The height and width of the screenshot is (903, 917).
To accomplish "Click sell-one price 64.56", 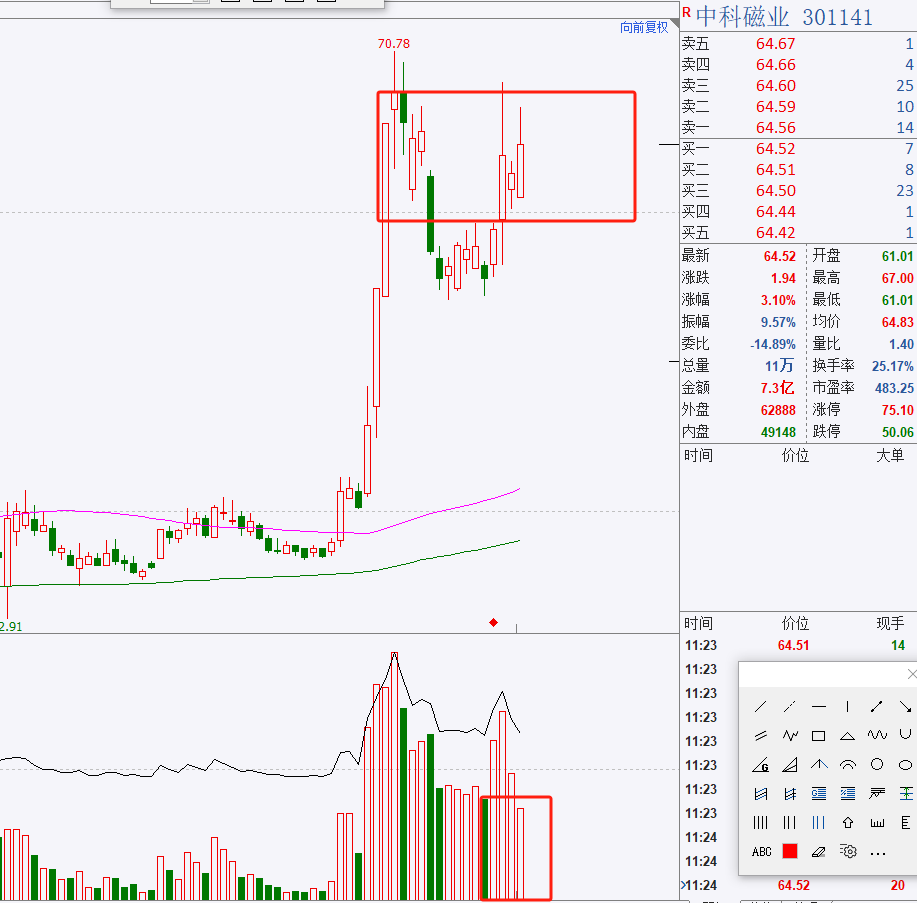I will click(x=775, y=128).
